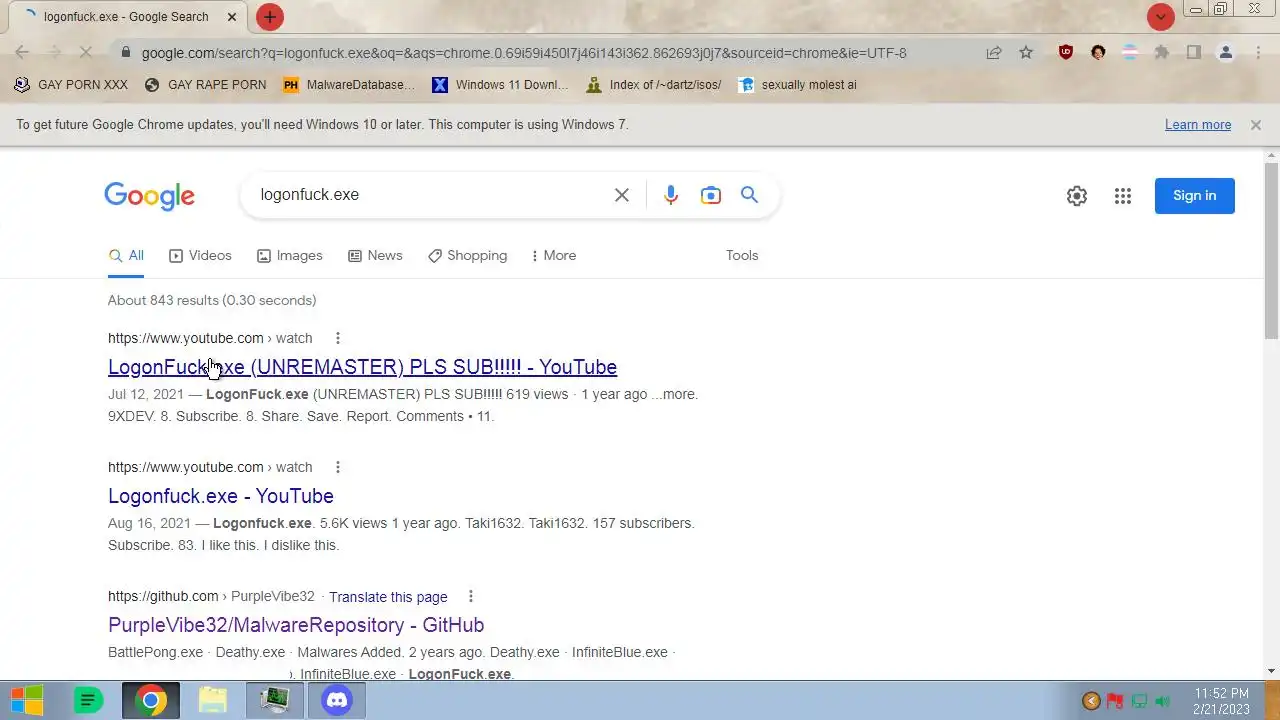Switch to the News tab
The height and width of the screenshot is (720, 1280).
[375, 256]
